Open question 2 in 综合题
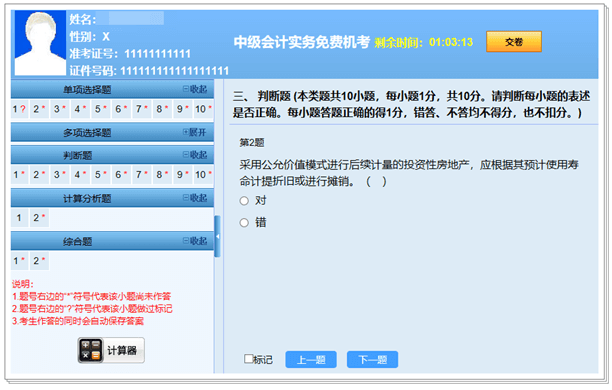This screenshot has width=612, height=390. pos(39,260)
